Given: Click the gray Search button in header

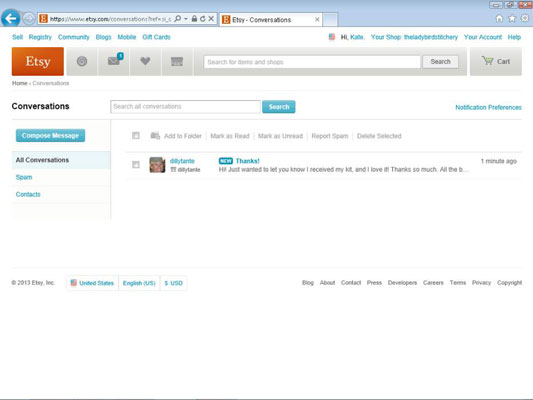Looking at the screenshot, I should (x=440, y=62).
